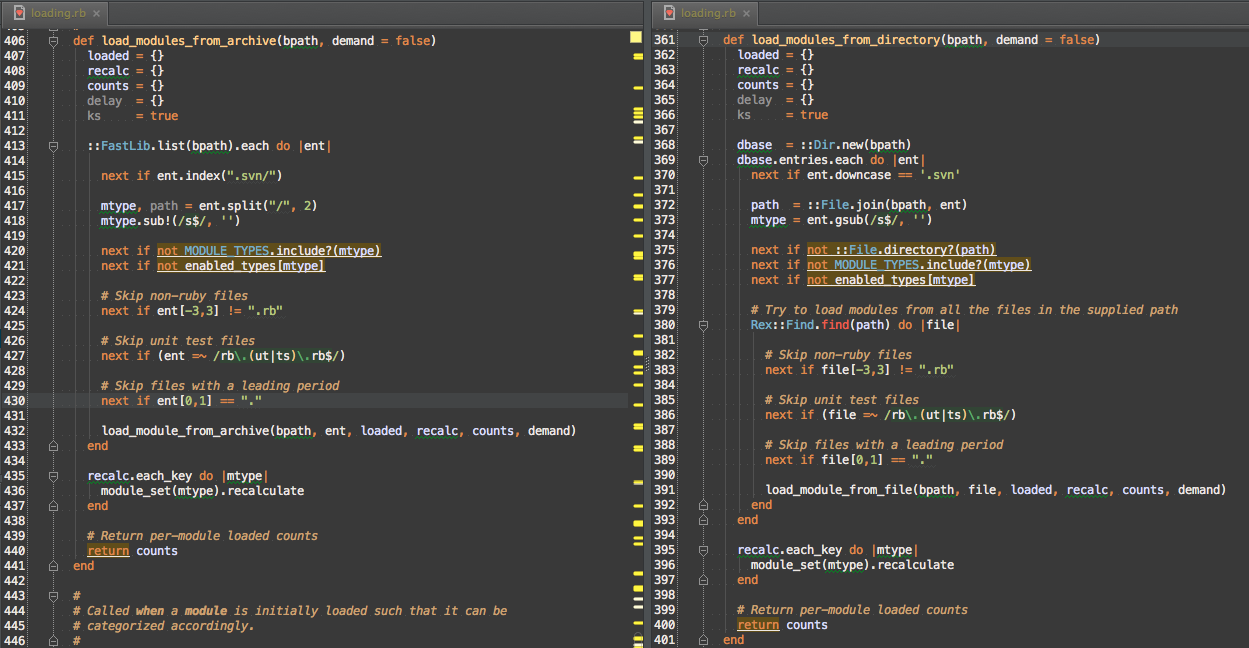The height and width of the screenshot is (648, 1249).
Task: Click the ::Dir.new(bpath) expression
Action: [854, 145]
